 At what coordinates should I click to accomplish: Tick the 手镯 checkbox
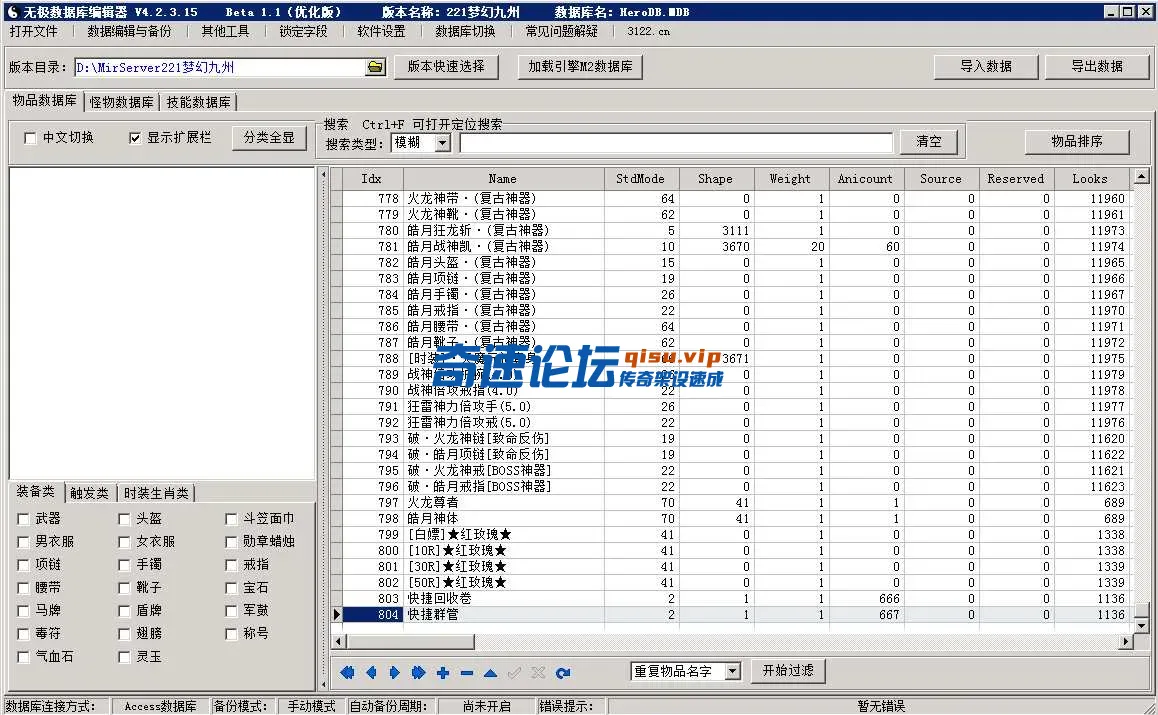point(124,565)
